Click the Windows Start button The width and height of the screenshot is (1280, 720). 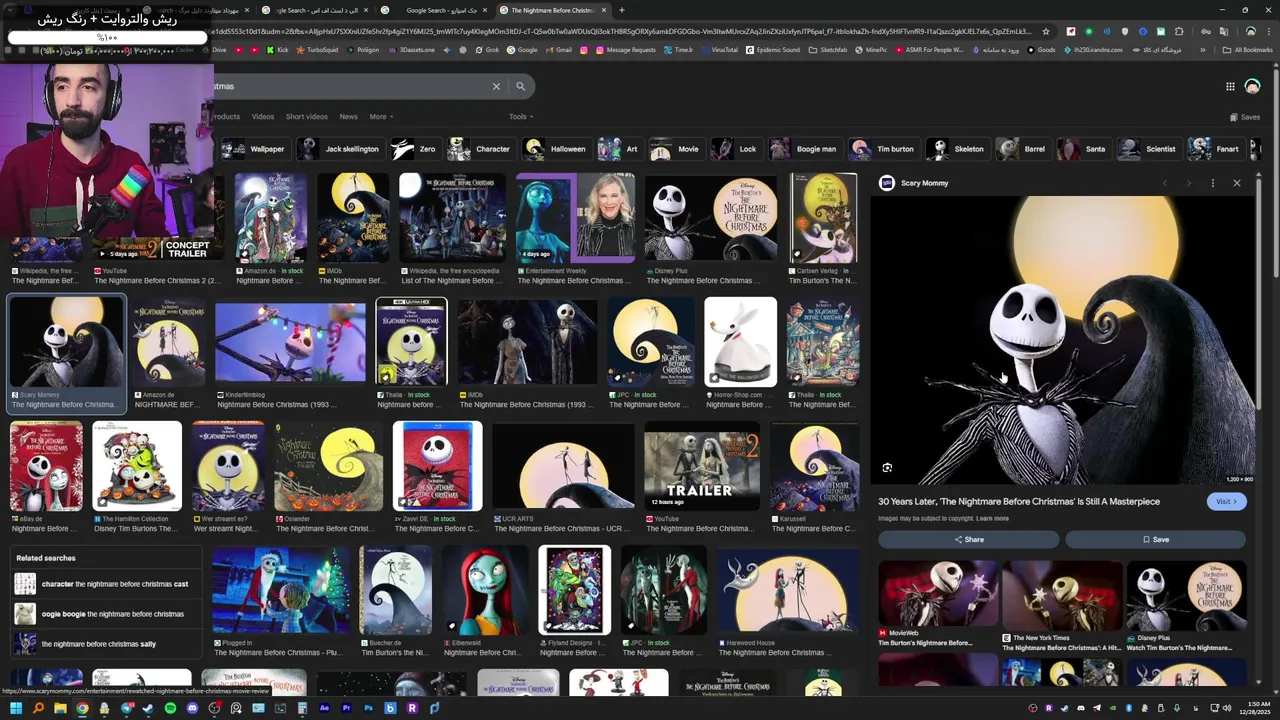(16, 708)
